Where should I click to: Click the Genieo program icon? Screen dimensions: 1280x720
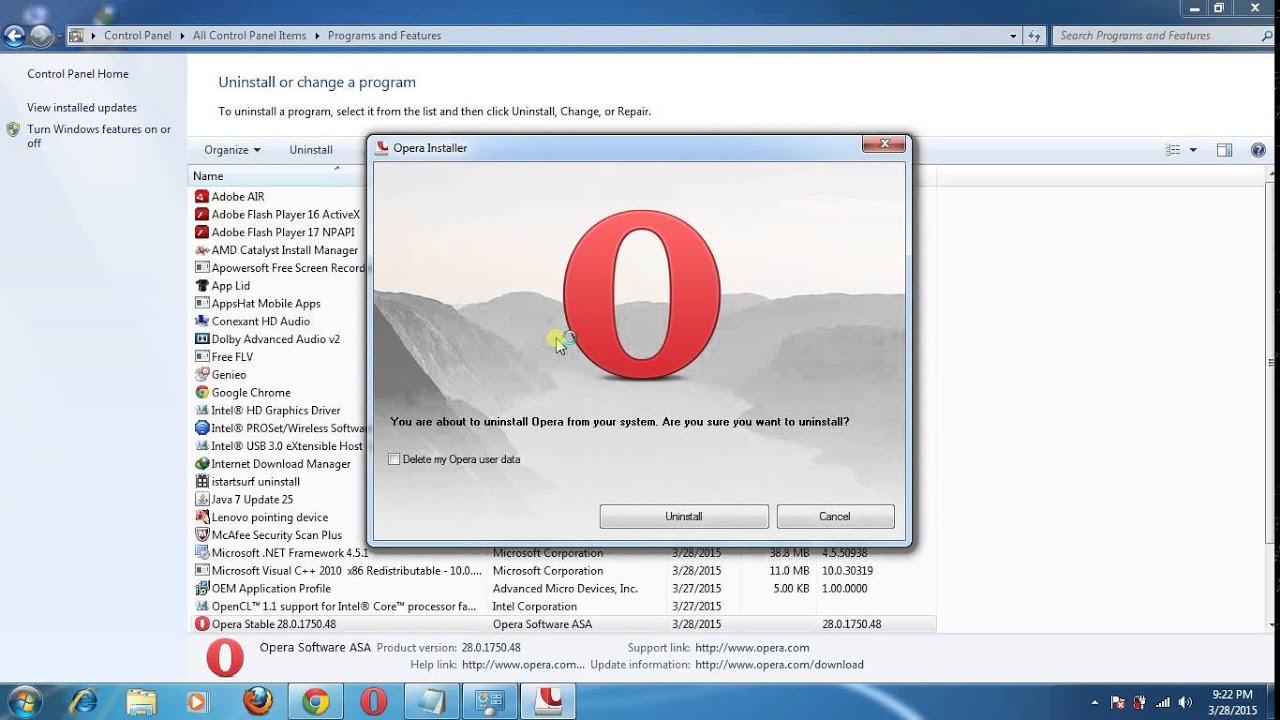202,375
